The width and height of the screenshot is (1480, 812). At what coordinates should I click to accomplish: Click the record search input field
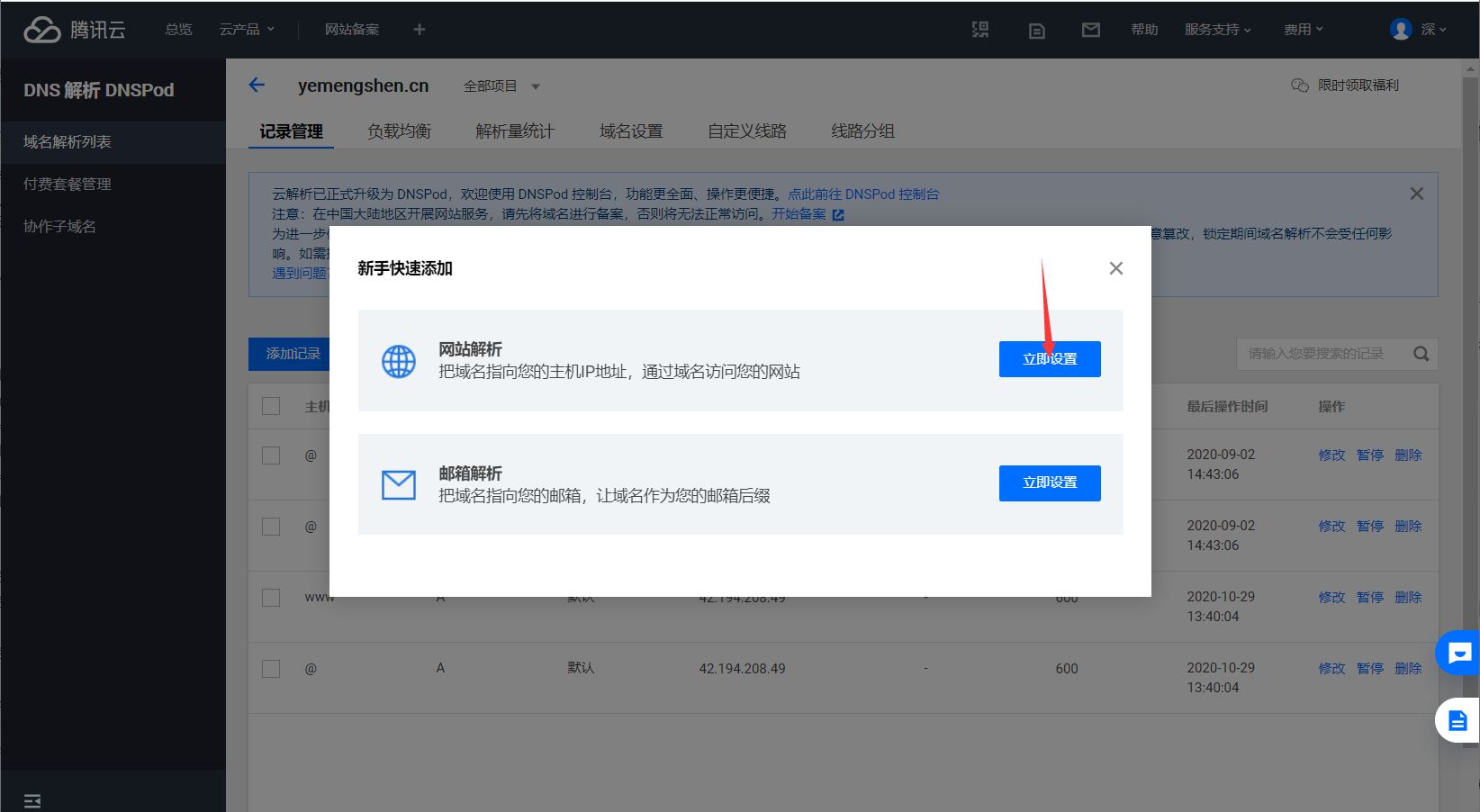coord(1320,354)
